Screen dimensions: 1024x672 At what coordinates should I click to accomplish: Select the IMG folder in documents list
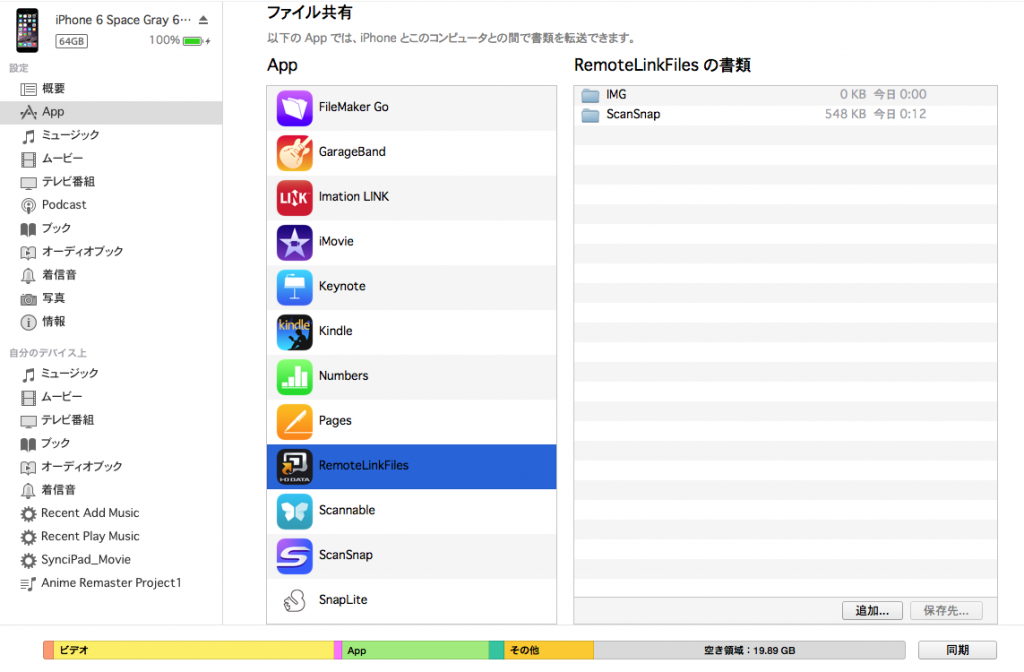point(616,94)
